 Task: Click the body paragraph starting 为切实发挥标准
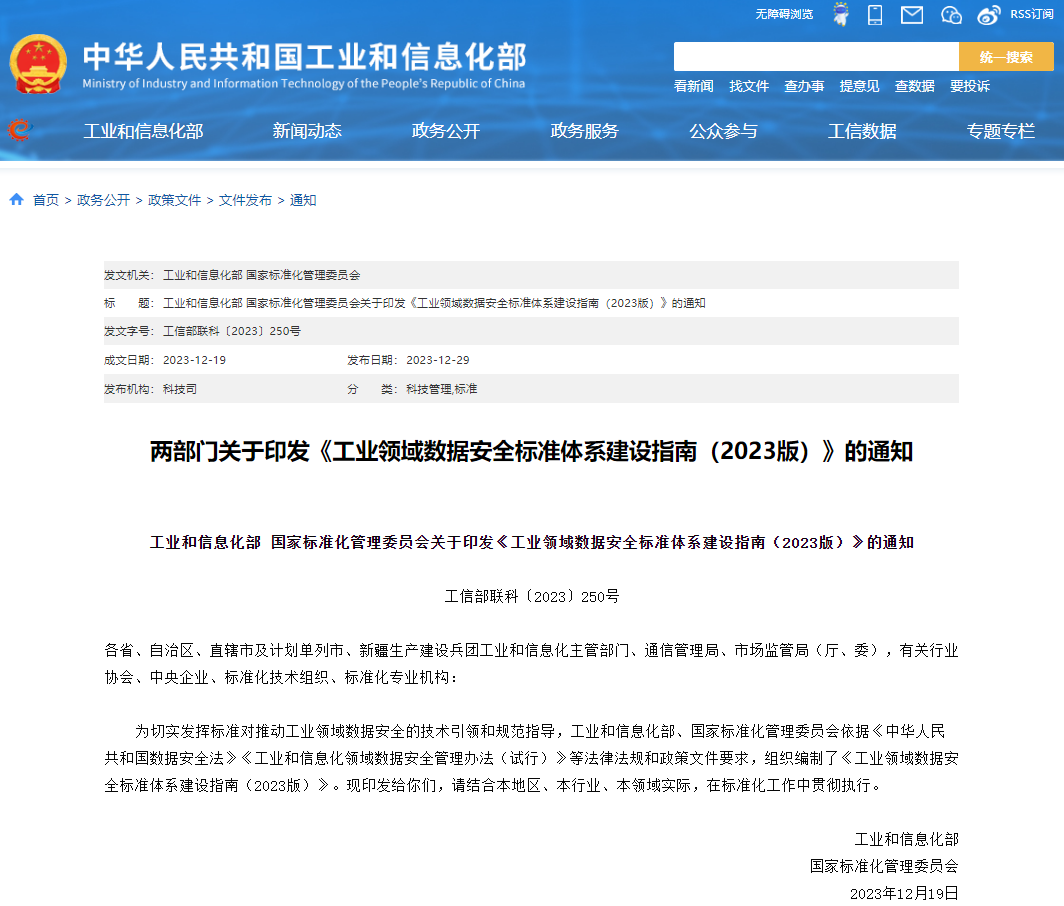click(531, 758)
